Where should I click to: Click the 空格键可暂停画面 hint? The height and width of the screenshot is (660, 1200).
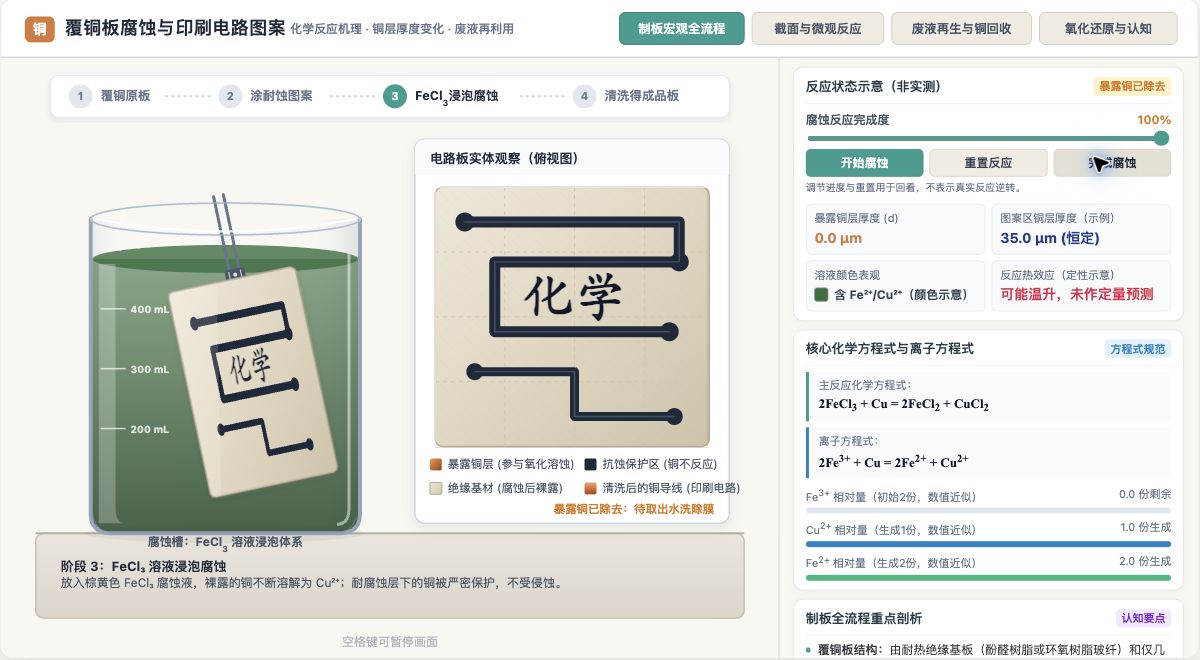pyautogui.click(x=390, y=641)
